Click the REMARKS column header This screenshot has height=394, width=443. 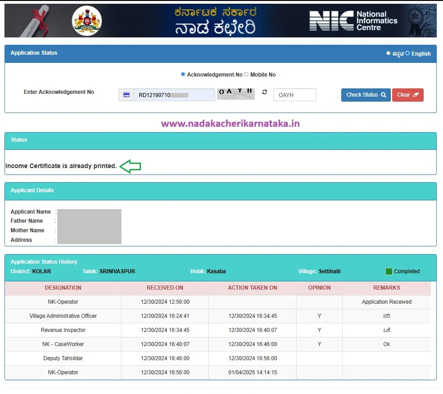point(387,288)
